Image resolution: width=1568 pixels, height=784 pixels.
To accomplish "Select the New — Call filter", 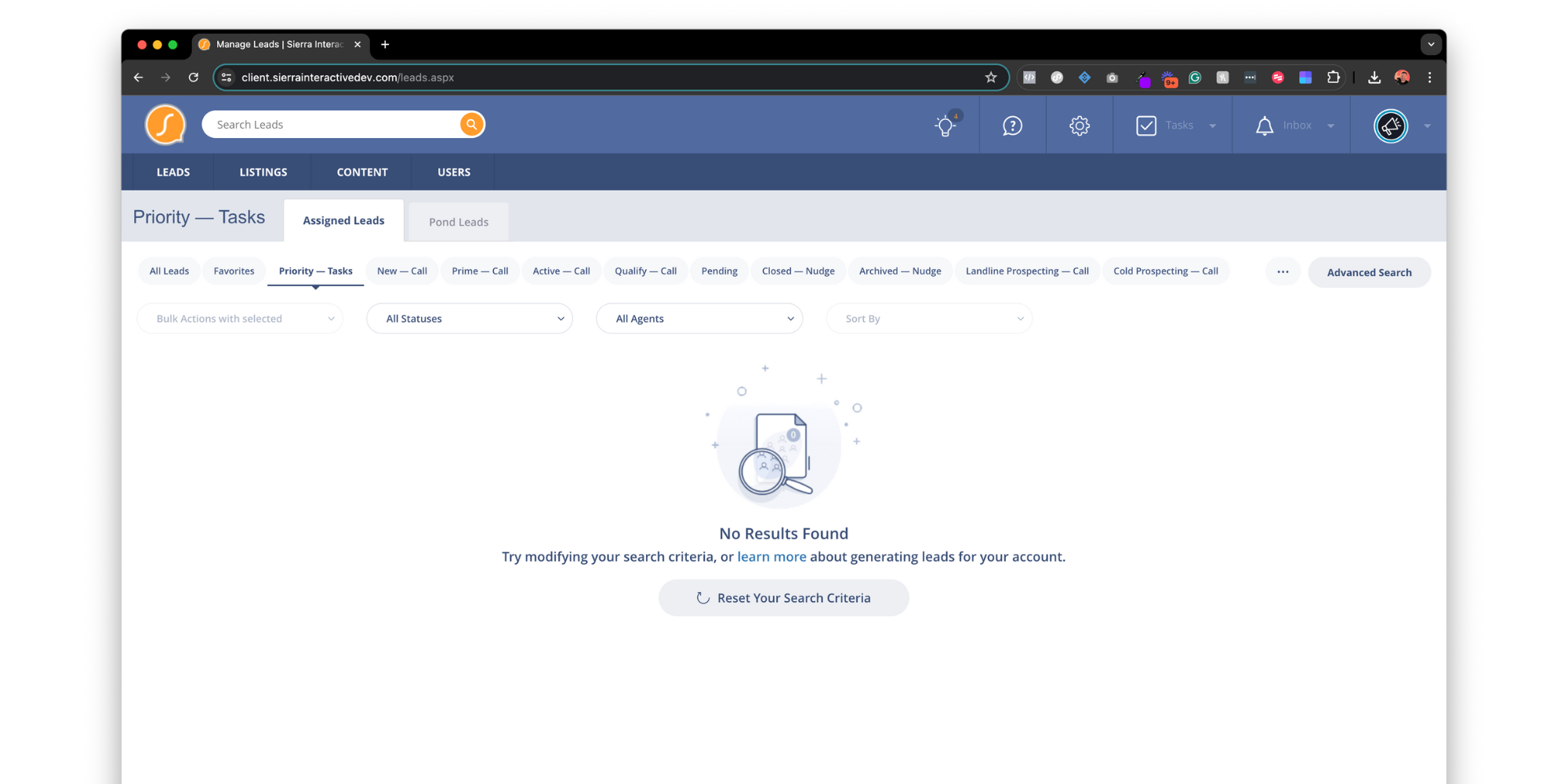I will click(401, 271).
